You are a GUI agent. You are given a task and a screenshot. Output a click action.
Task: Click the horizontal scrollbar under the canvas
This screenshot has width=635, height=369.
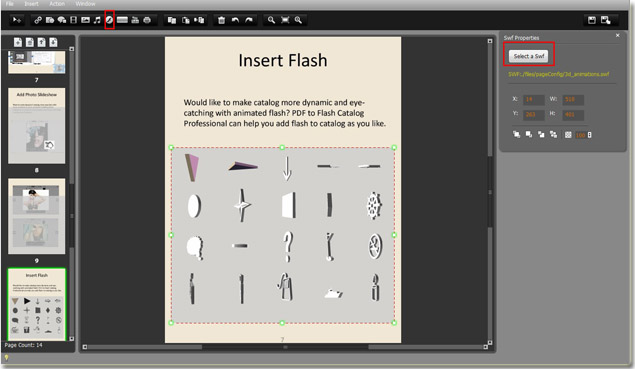pos(285,347)
